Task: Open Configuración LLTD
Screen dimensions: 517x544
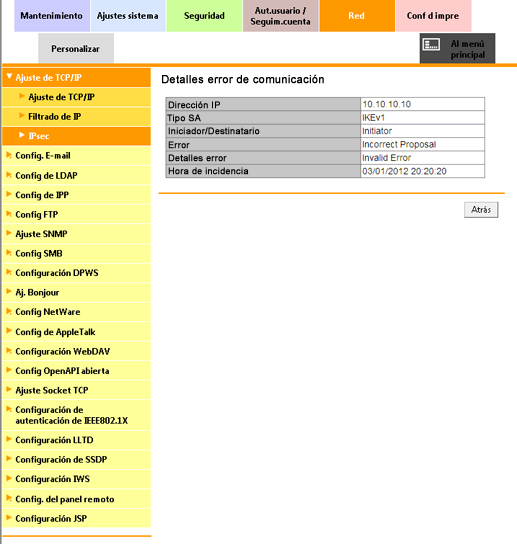Action: [76, 440]
